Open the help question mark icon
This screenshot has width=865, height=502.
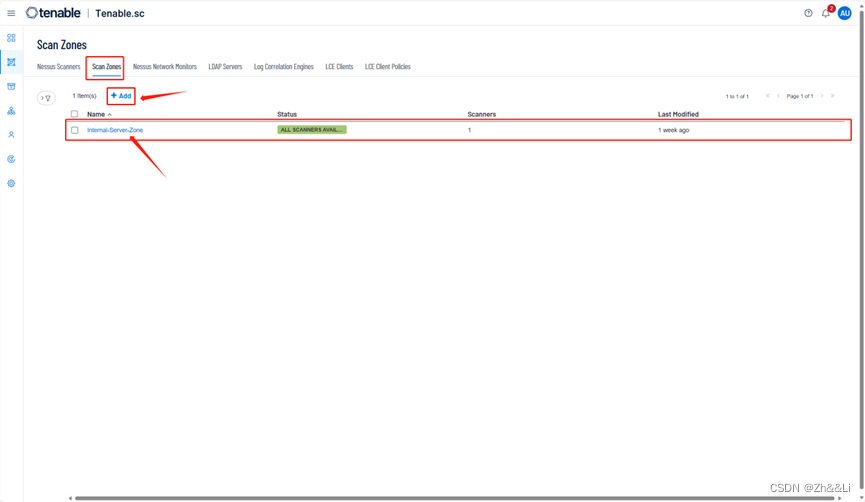pos(808,13)
